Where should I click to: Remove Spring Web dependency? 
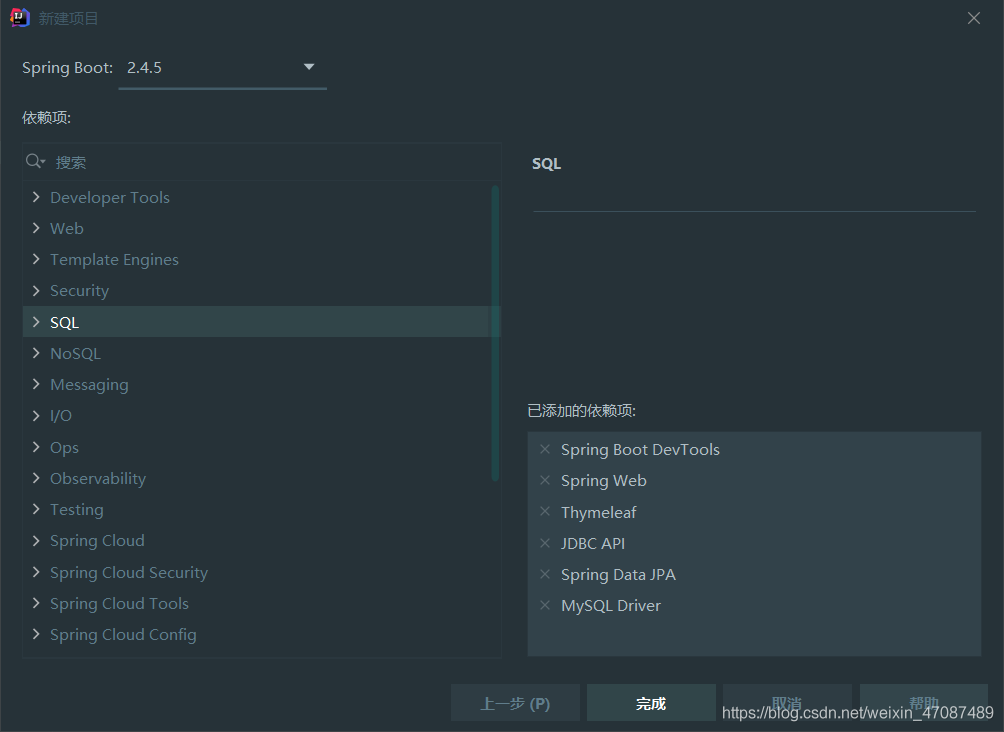(545, 480)
